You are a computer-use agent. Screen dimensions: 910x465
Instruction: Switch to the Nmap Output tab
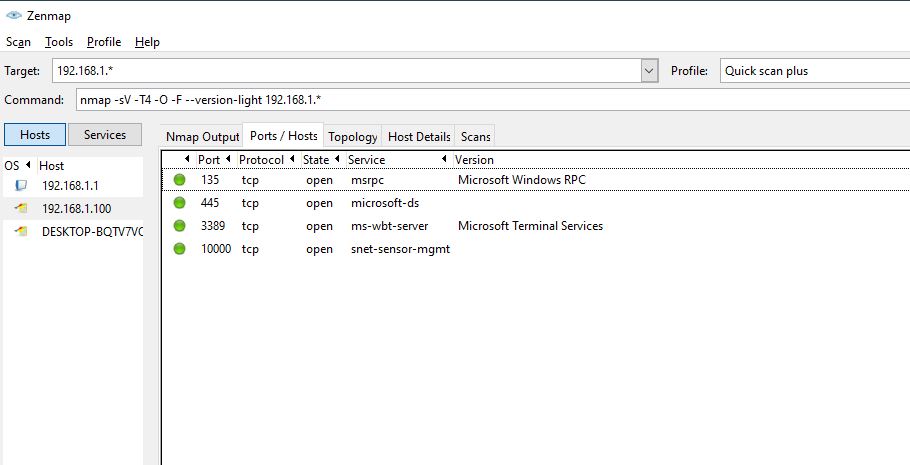(x=202, y=137)
